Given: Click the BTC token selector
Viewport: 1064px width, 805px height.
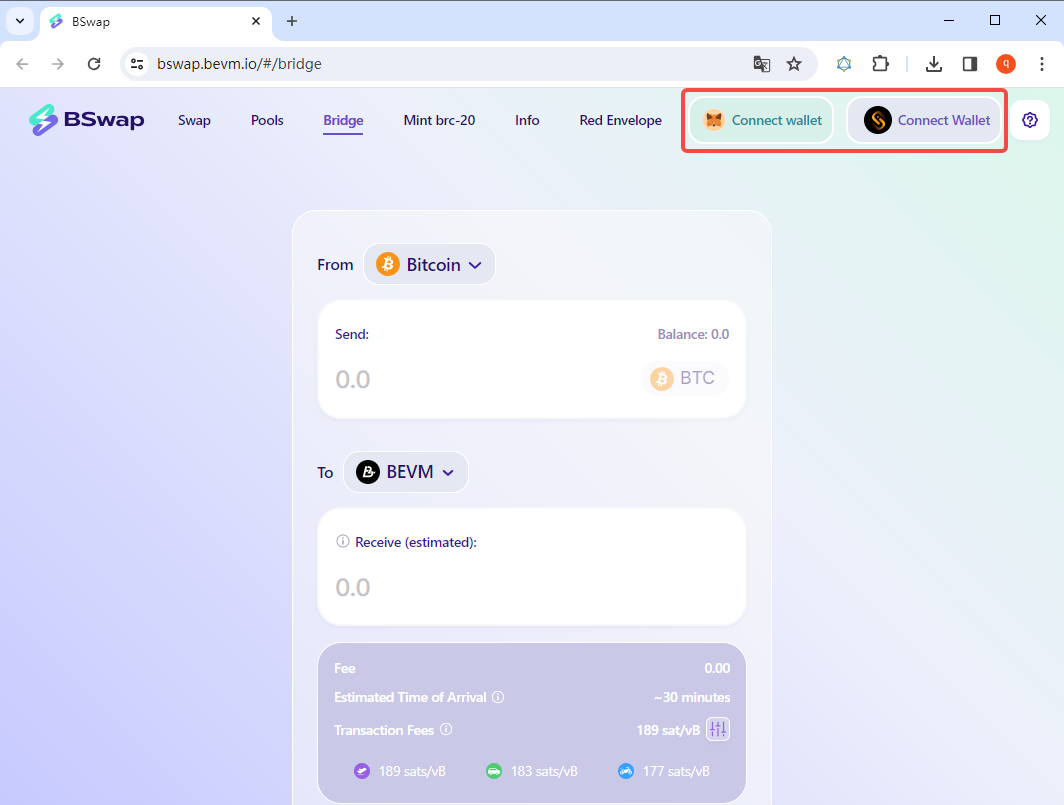Looking at the screenshot, I should click(x=684, y=378).
